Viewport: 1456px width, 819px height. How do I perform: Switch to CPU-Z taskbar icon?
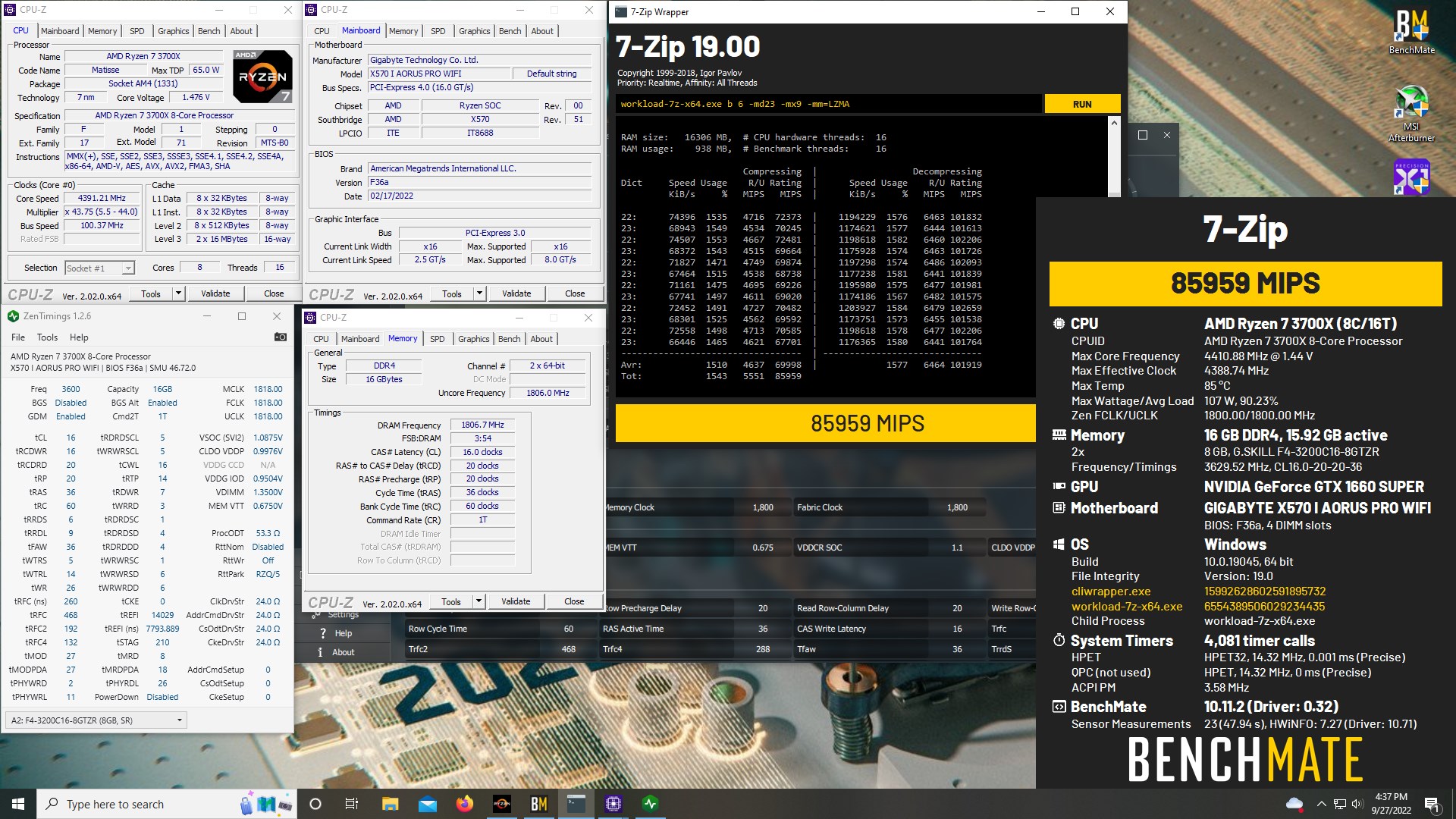[613, 804]
